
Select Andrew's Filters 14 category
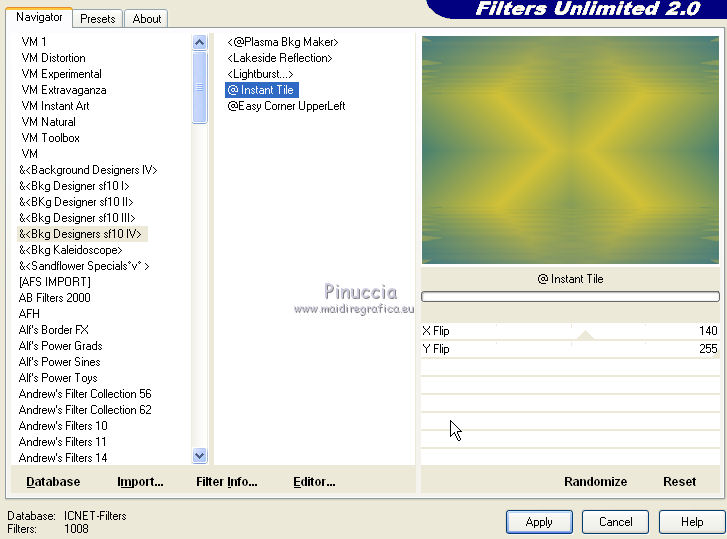(x=63, y=457)
